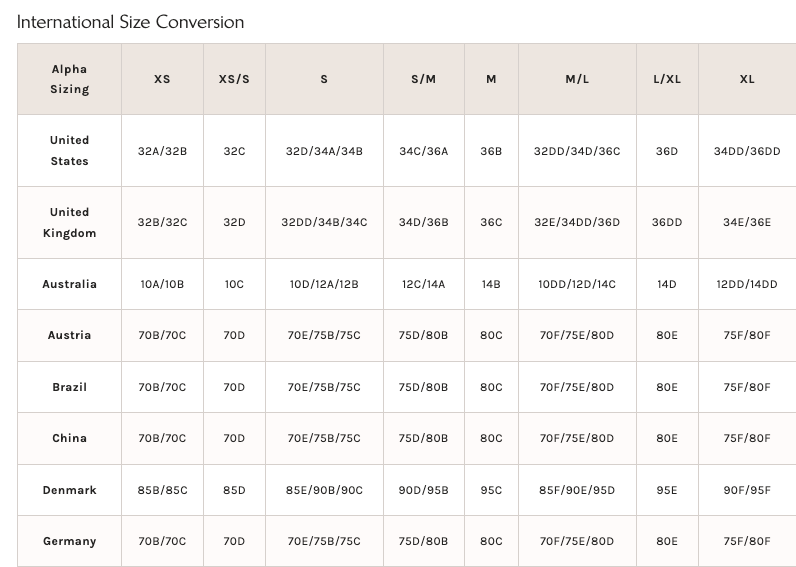Screen dimensions: 796x567
Task: Select the 34E/36E United Kingdom cell
Action: (x=747, y=222)
